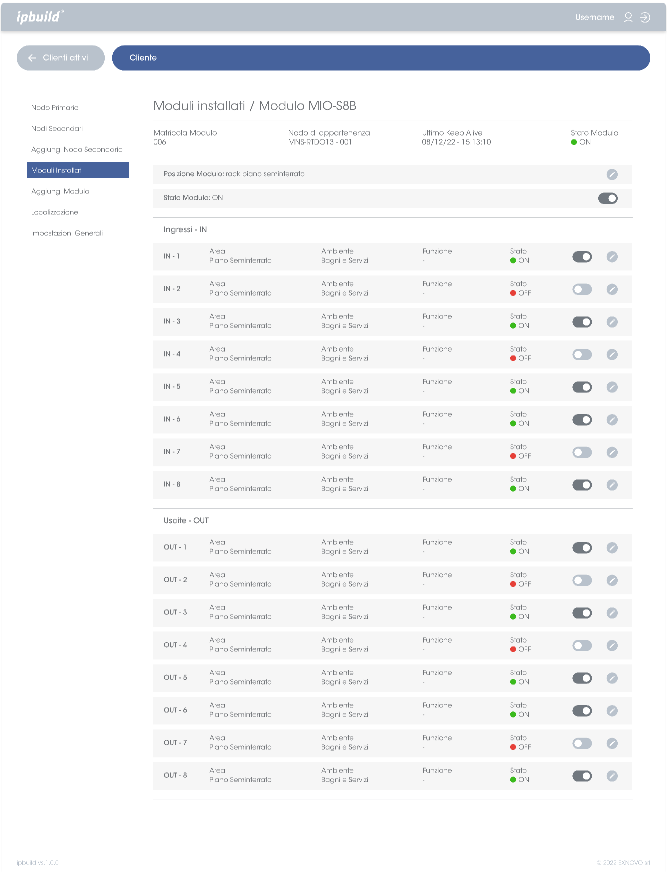Click the user profile icon in header
667x876 pixels.
tap(627, 17)
